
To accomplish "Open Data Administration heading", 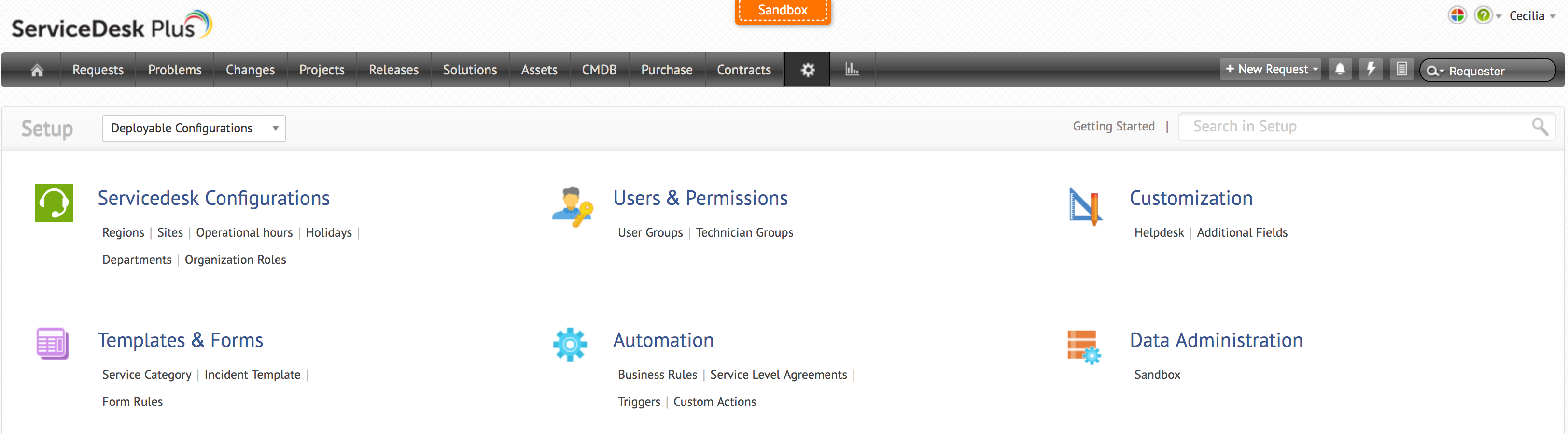I will point(1216,340).
